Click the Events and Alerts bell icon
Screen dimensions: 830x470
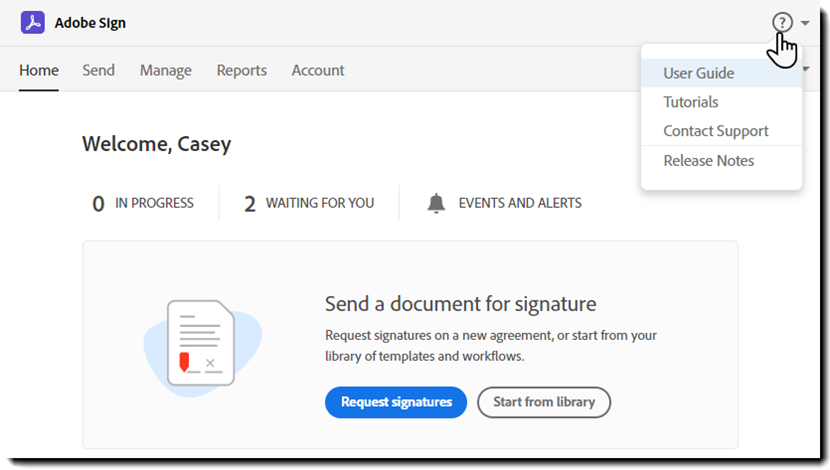(436, 203)
